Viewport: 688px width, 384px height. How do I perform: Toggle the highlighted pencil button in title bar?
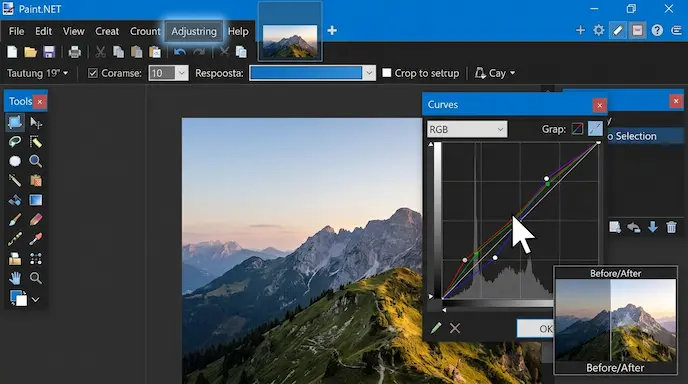click(x=618, y=30)
